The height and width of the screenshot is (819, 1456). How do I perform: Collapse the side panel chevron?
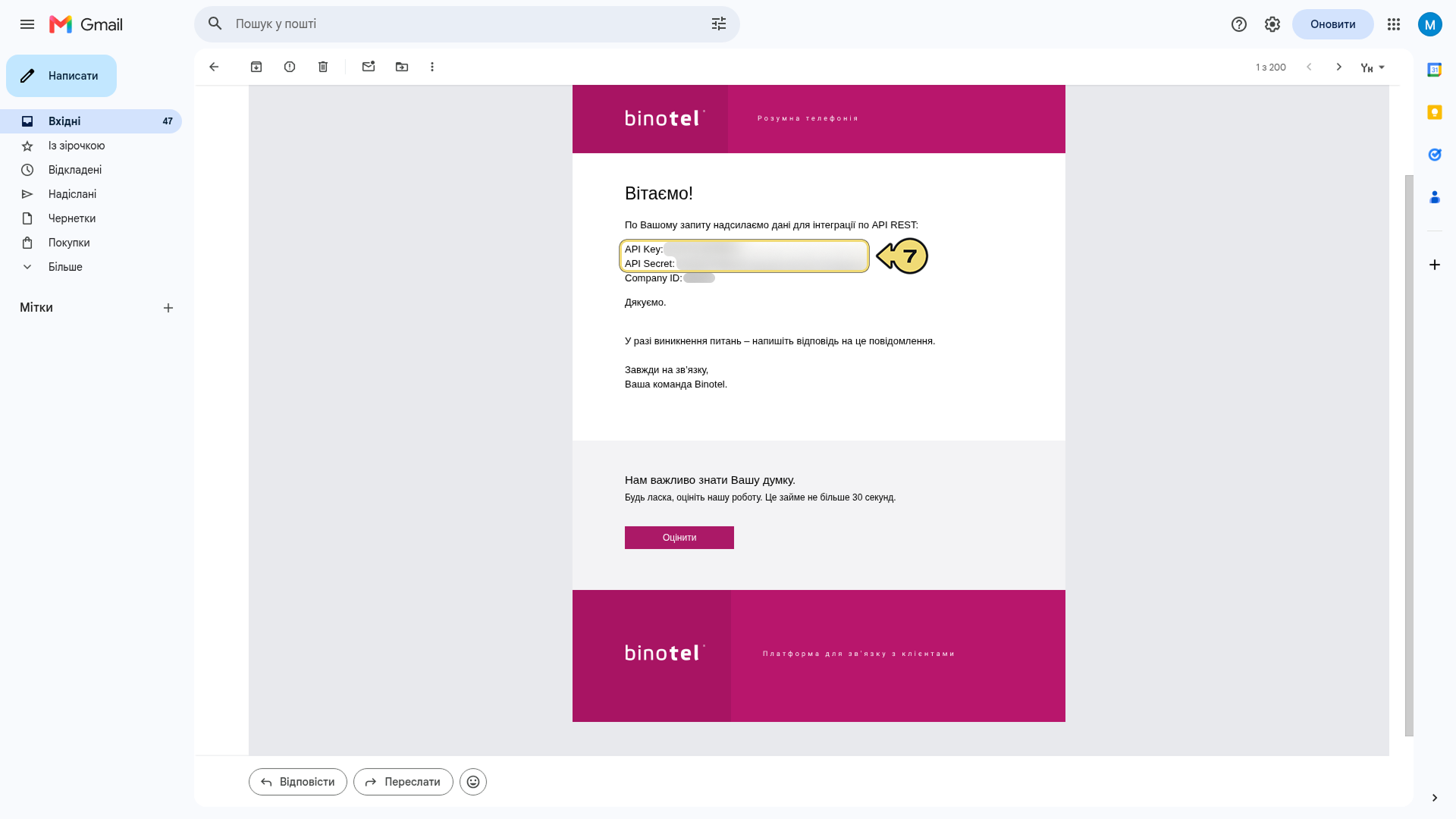(1435, 798)
